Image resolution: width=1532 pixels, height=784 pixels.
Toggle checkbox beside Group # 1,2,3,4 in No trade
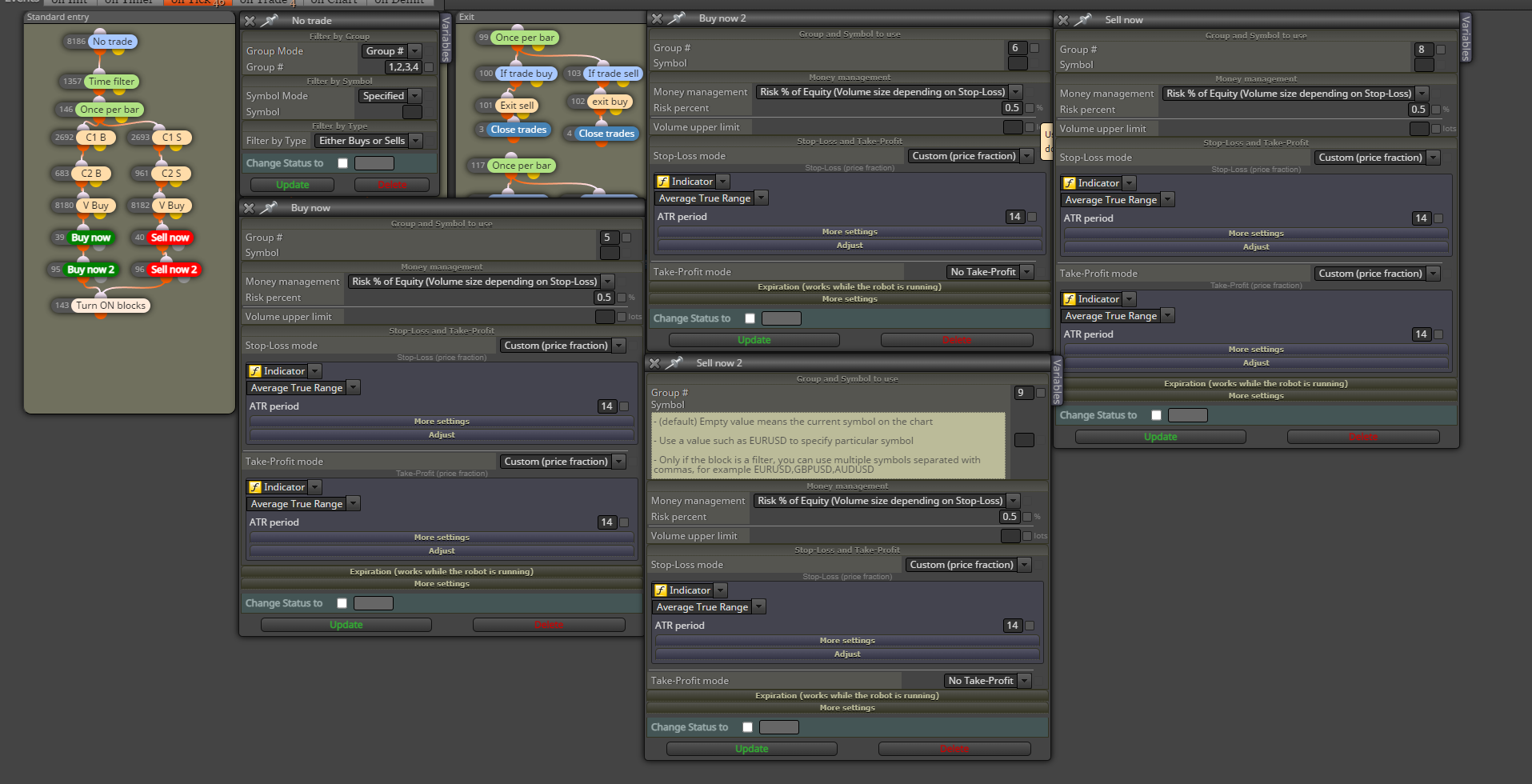(429, 67)
